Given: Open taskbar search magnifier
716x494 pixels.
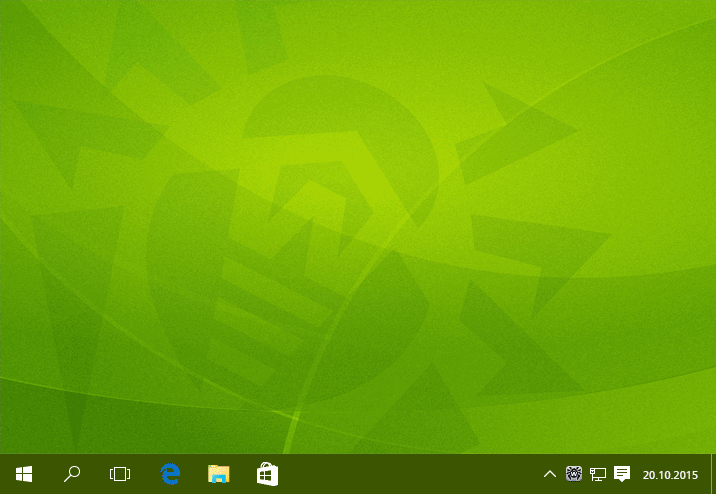Looking at the screenshot, I should click(x=72, y=474).
